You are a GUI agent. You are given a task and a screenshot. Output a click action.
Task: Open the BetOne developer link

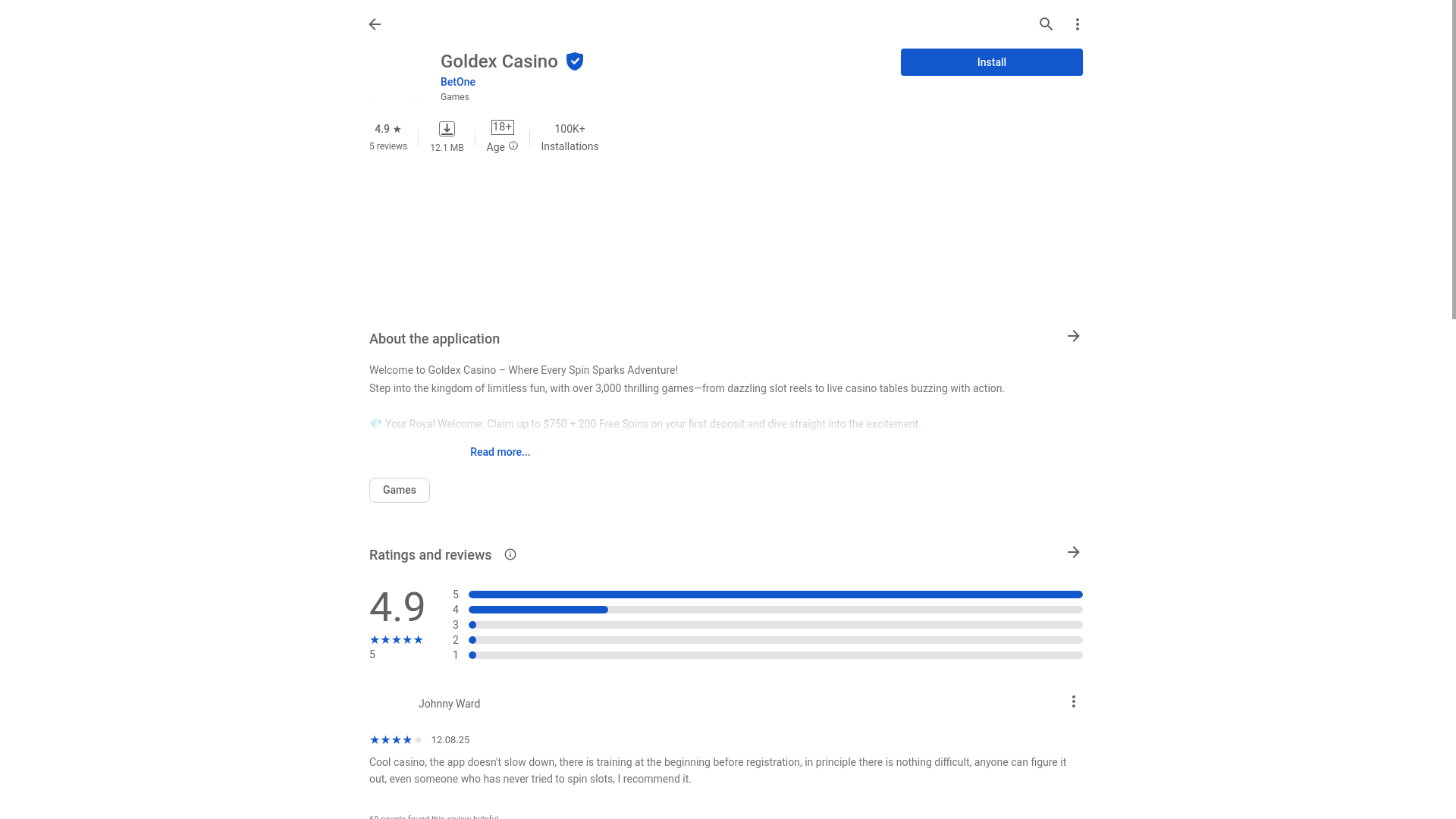(458, 82)
